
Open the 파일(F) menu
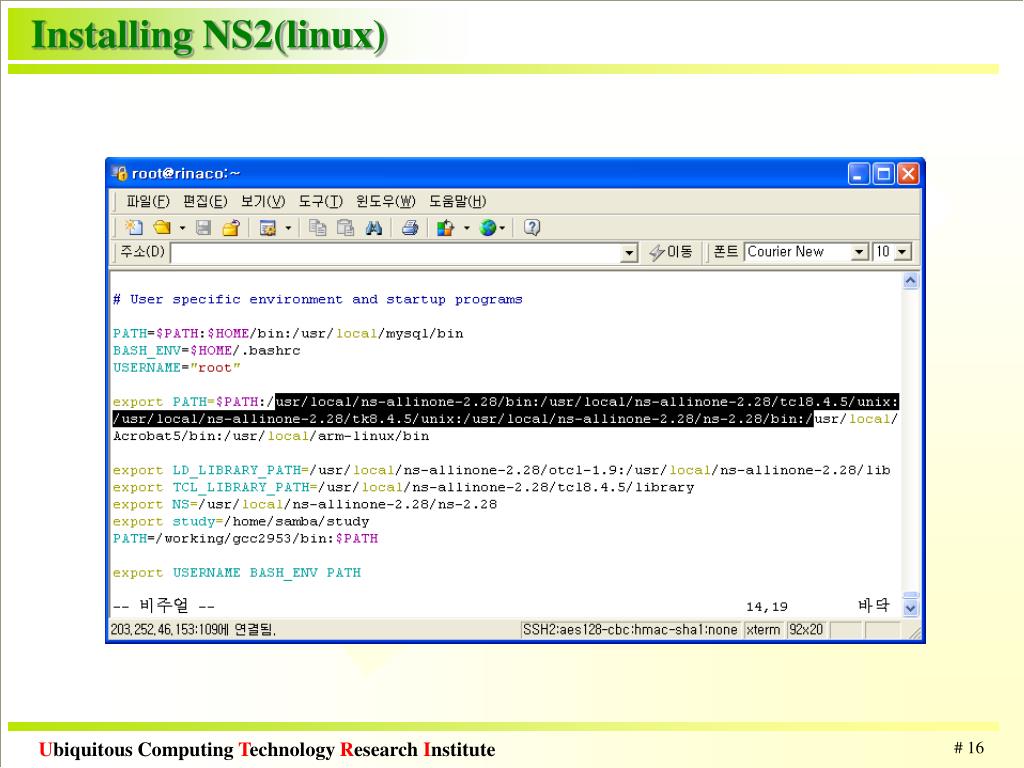pos(148,201)
